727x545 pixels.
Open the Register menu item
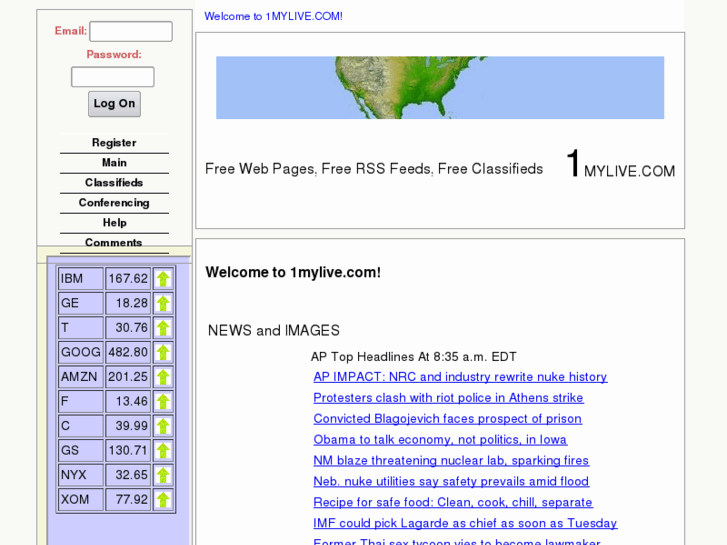coord(114,143)
